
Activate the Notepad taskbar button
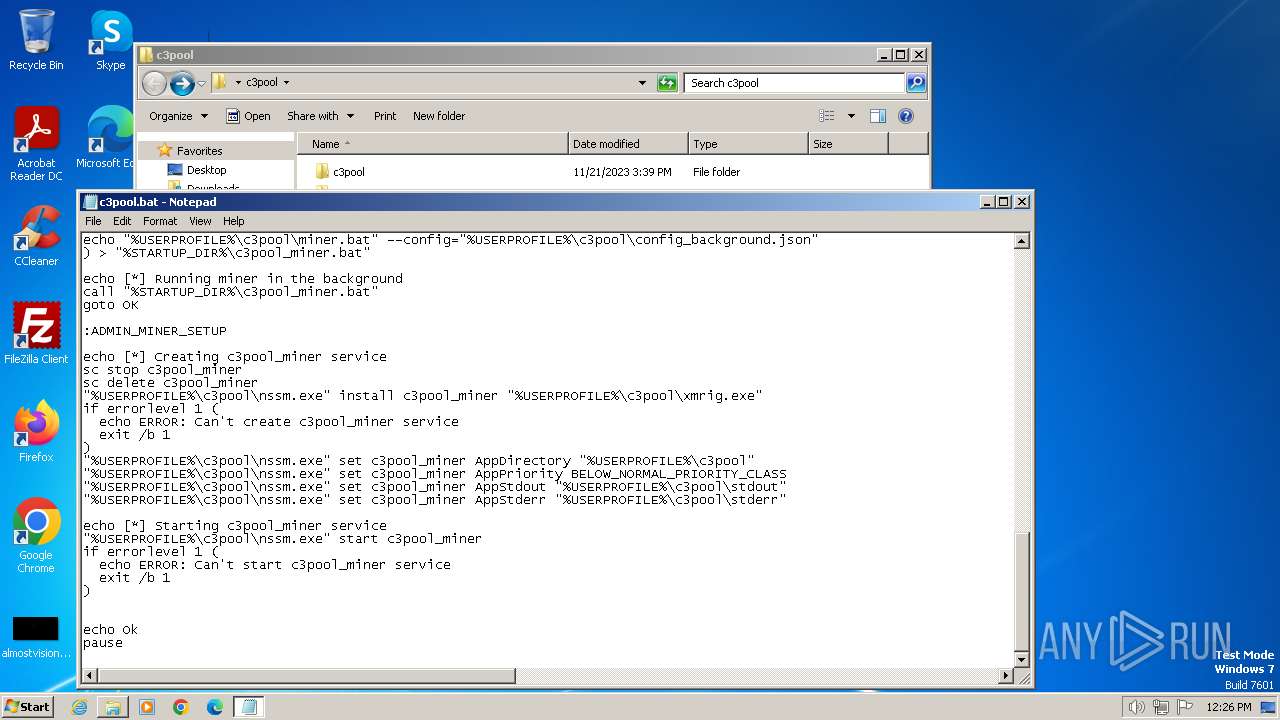click(249, 707)
